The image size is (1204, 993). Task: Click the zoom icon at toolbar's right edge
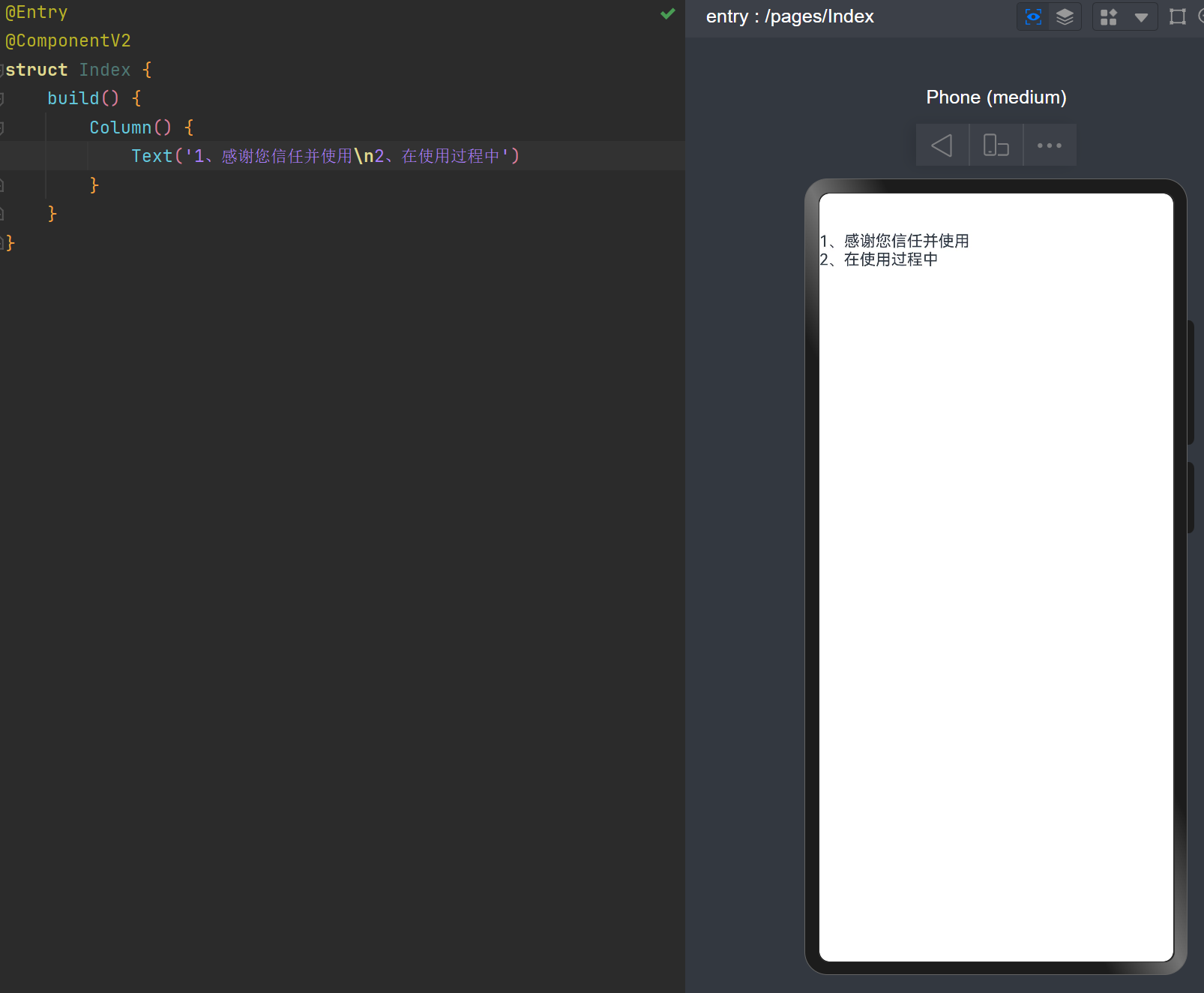pos(1200,16)
